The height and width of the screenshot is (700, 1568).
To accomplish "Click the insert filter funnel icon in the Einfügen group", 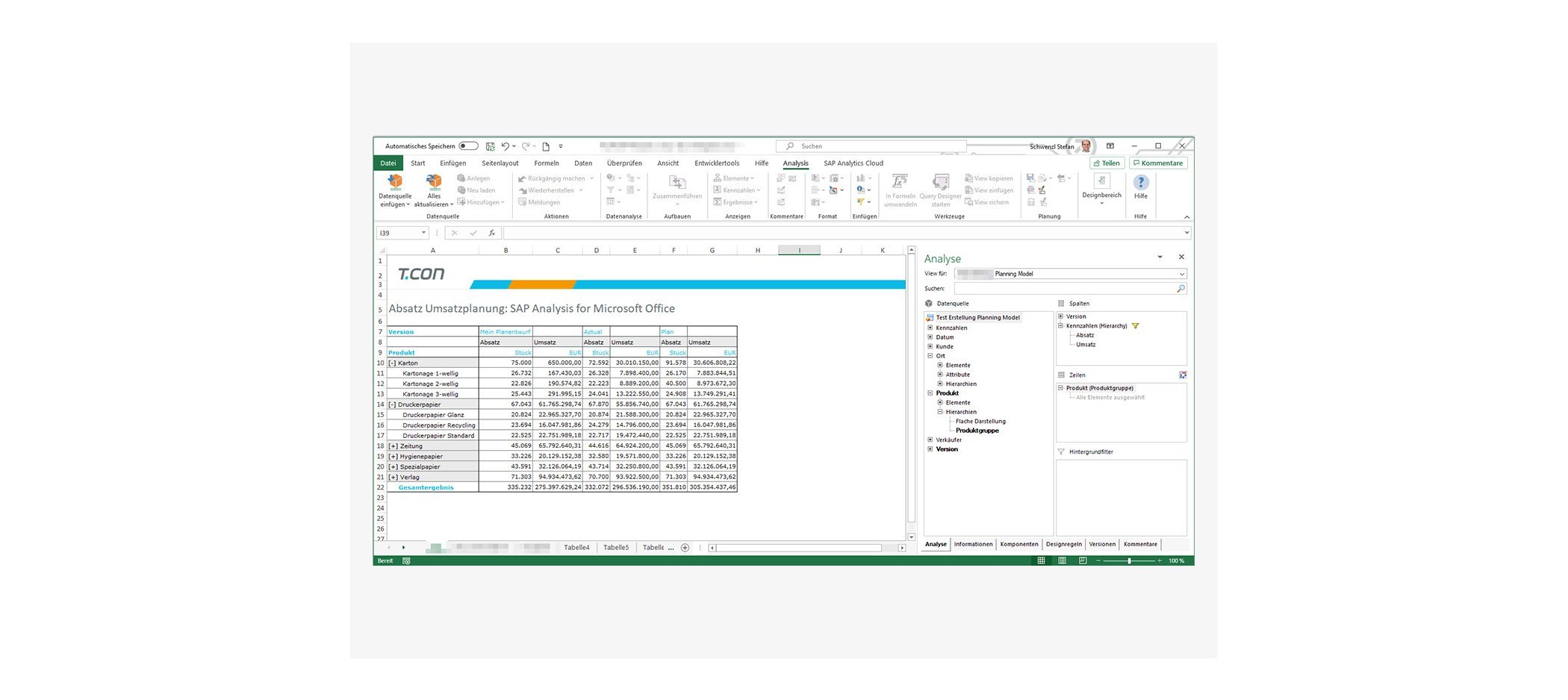I will [x=861, y=202].
